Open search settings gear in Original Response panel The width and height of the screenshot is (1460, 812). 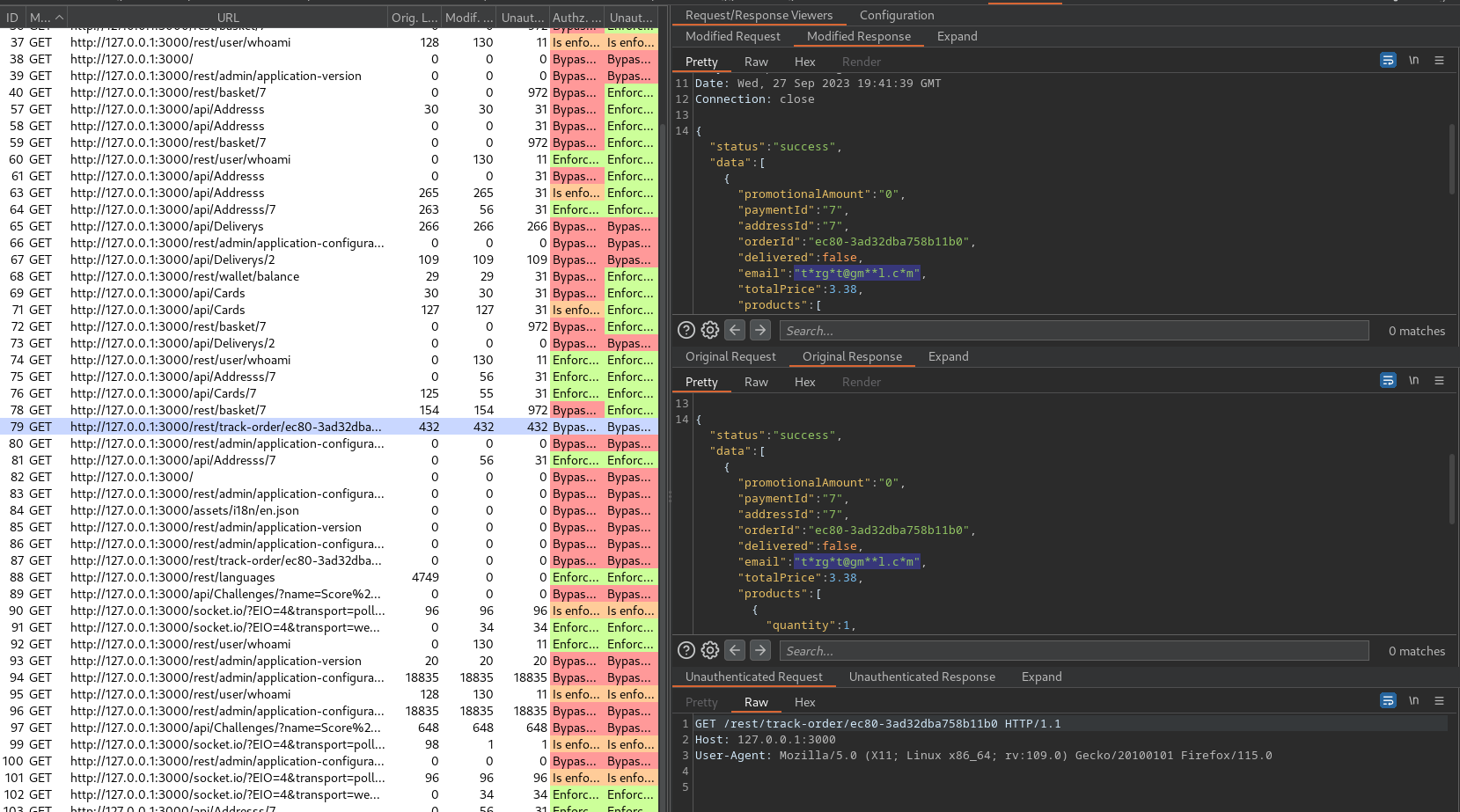tap(710, 651)
